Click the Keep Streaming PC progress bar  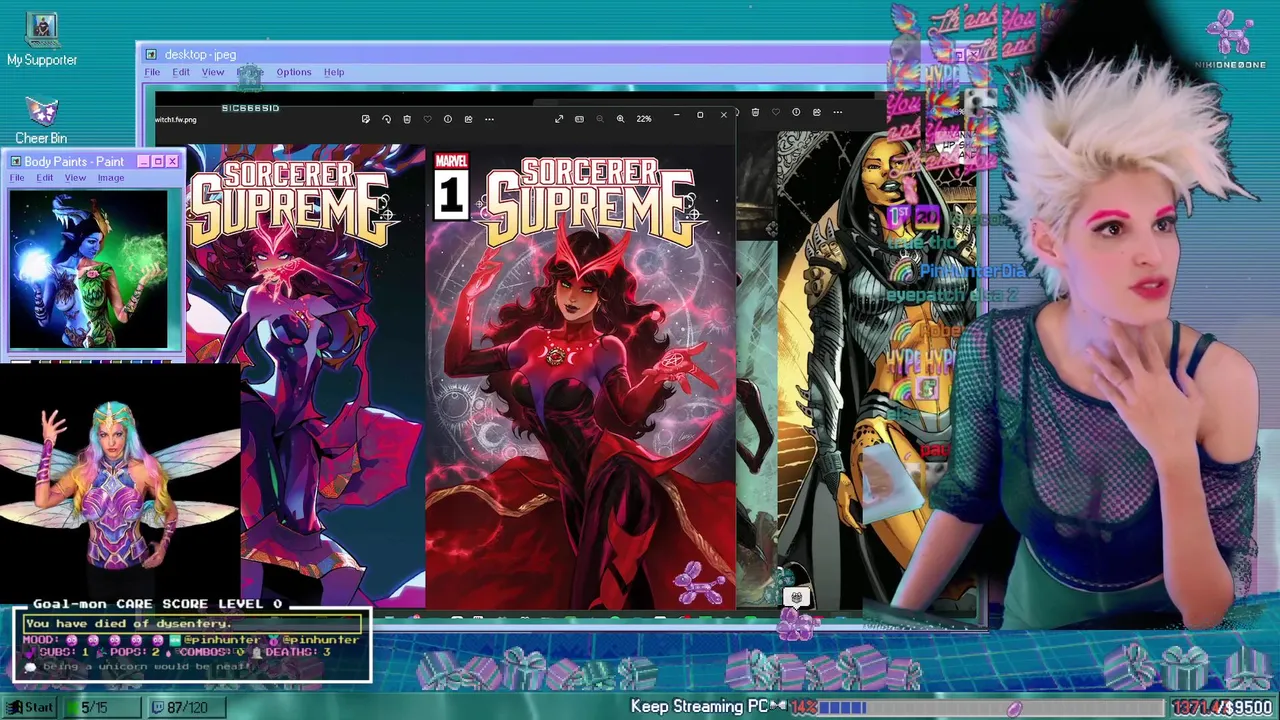click(990, 707)
